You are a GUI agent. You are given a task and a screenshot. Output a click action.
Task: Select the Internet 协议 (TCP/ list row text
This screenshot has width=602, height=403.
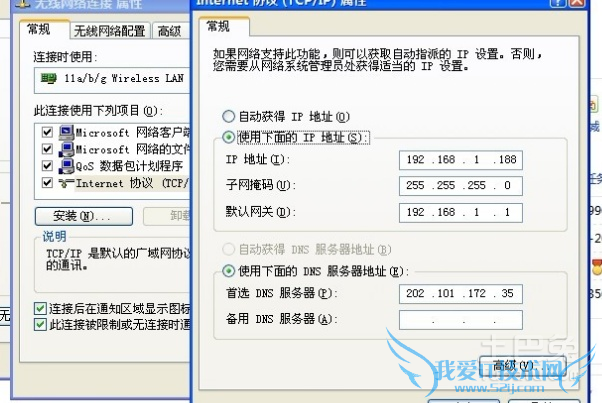(x=132, y=183)
